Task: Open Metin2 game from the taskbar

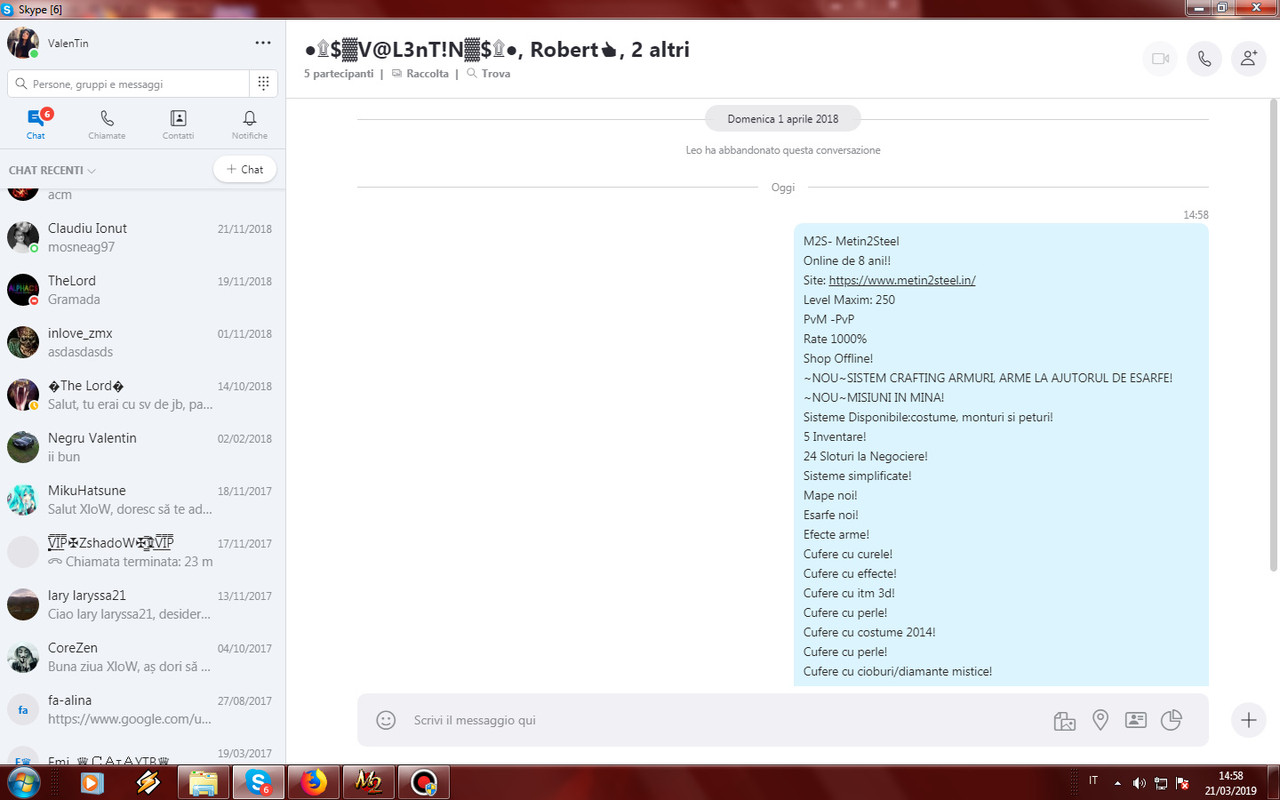Action: point(368,782)
